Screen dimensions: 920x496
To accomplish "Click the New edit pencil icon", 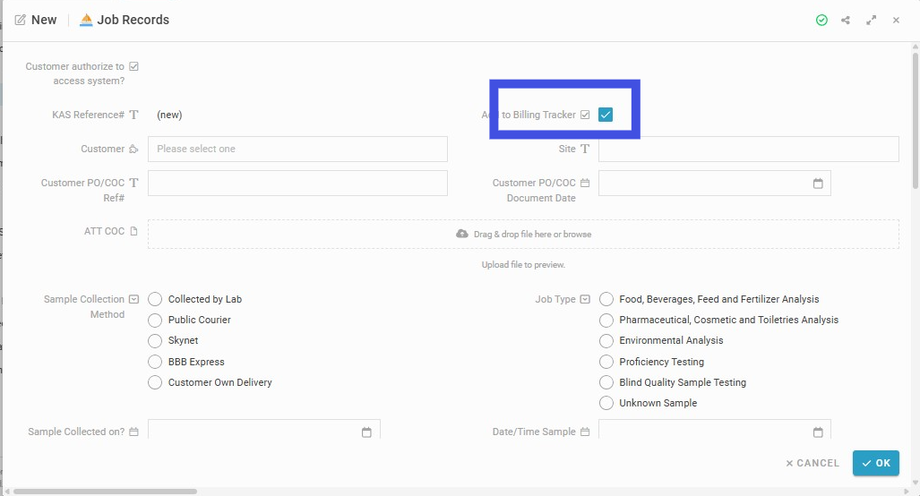I will (20, 20).
